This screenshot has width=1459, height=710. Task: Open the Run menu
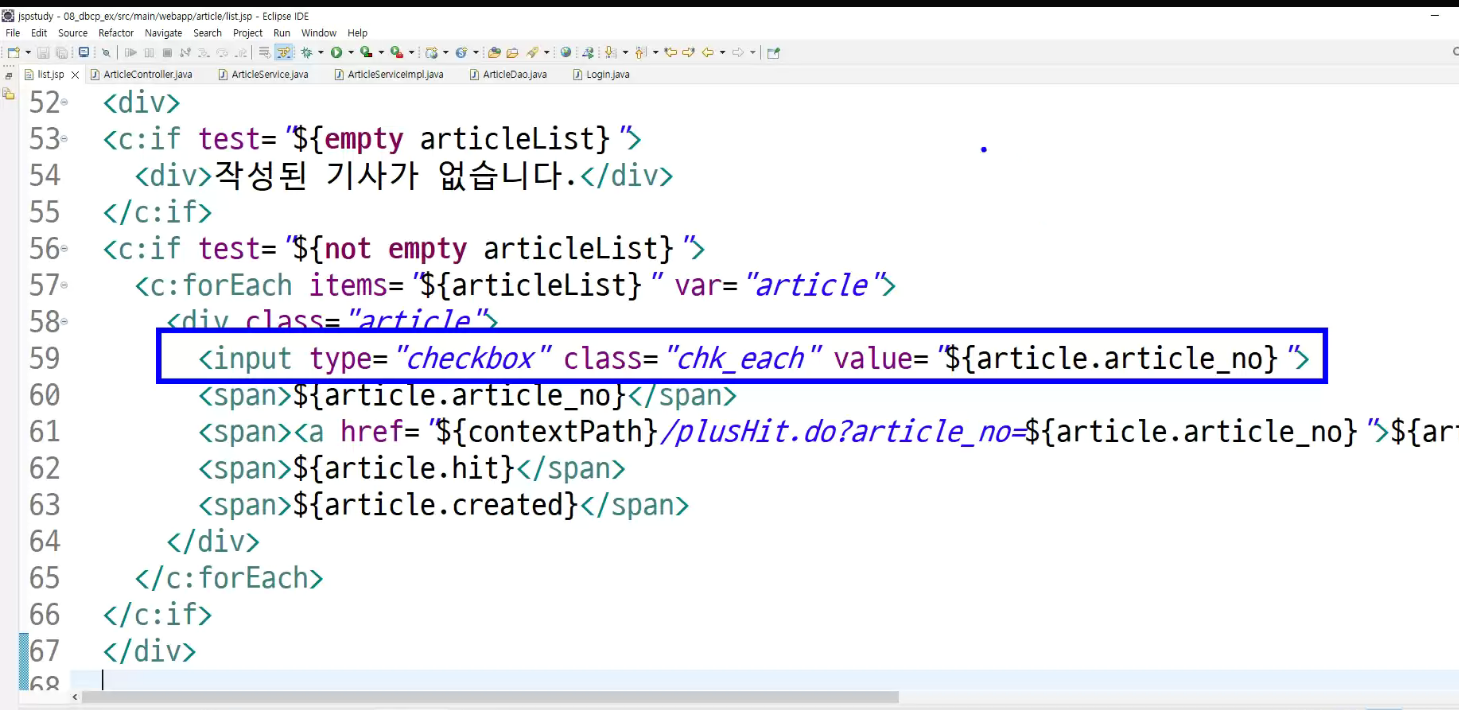pos(282,33)
